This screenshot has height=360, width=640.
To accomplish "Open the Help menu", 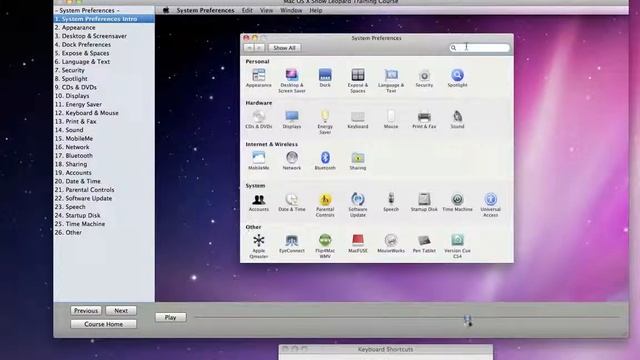I will pos(316,10).
